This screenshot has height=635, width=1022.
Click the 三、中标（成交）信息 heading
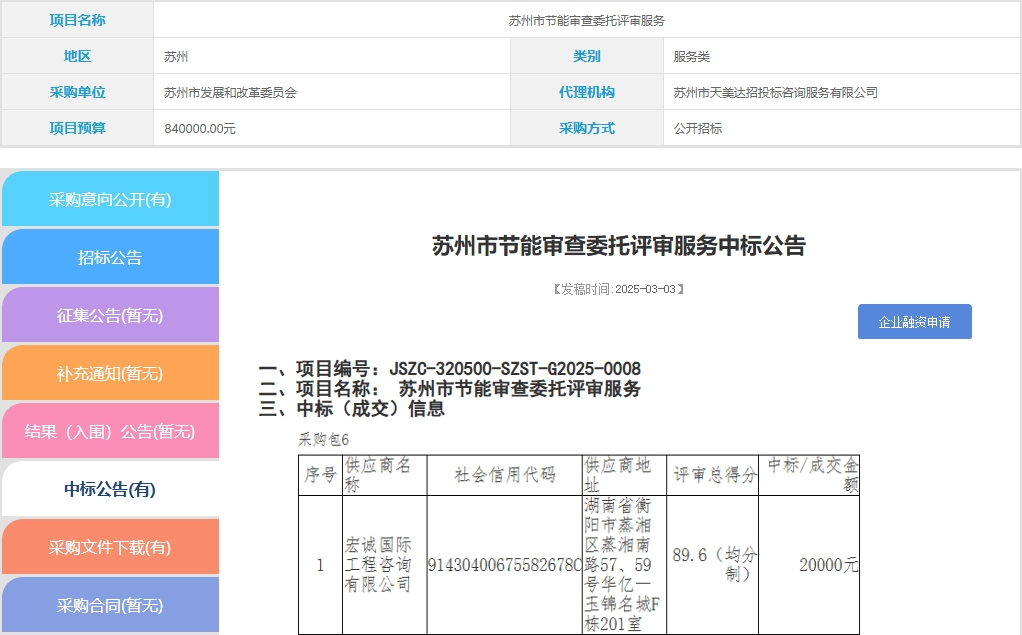tap(352, 409)
